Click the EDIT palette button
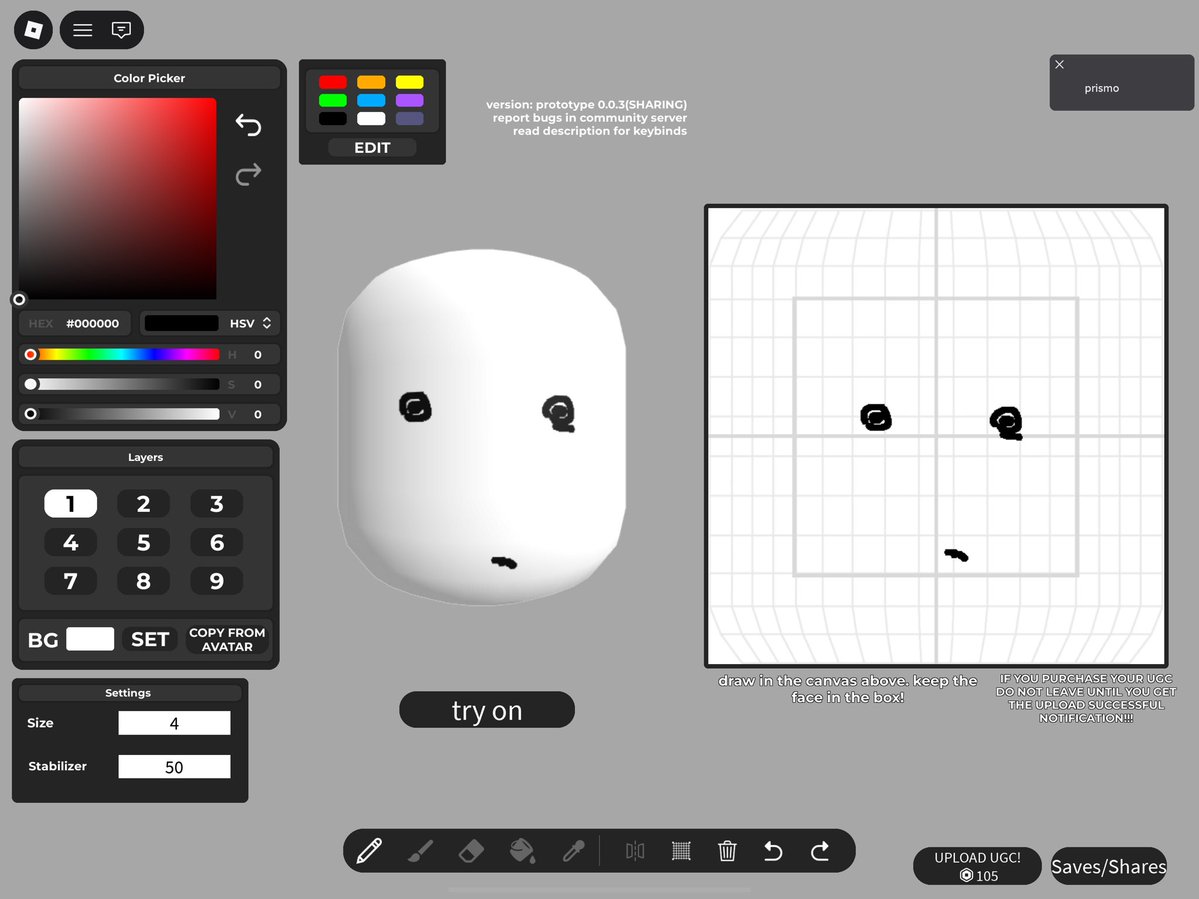 (372, 148)
